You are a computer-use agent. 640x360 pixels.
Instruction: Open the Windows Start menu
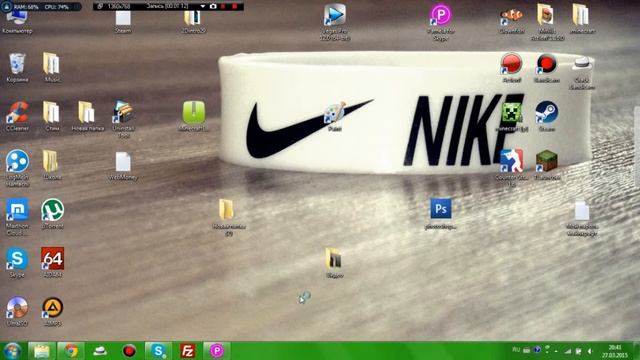(x=12, y=351)
